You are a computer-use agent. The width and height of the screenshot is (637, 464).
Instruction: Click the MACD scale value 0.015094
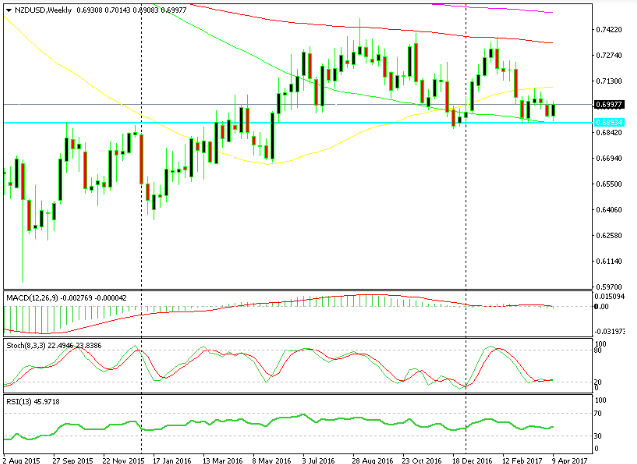point(609,297)
